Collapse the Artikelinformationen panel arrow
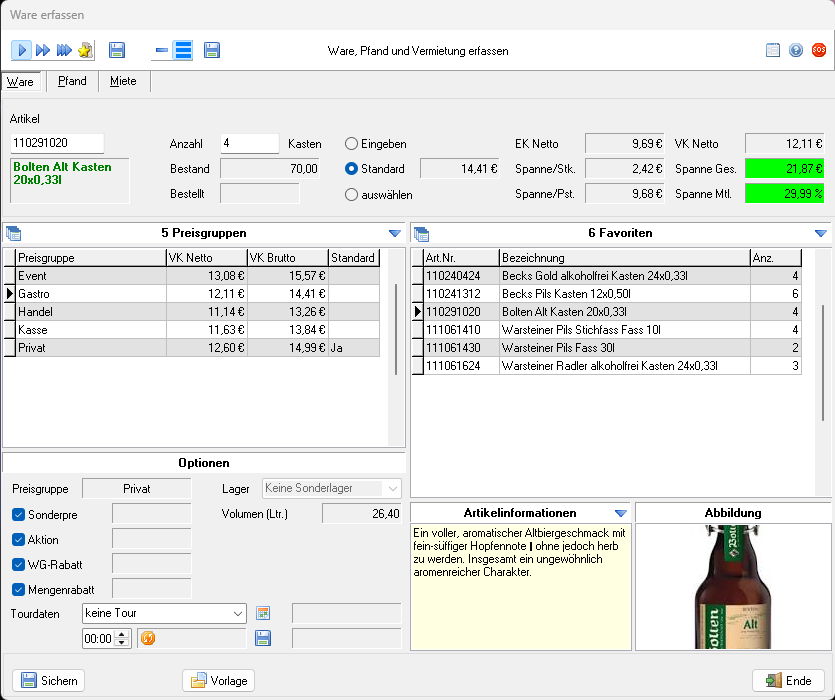835x700 pixels. point(620,514)
